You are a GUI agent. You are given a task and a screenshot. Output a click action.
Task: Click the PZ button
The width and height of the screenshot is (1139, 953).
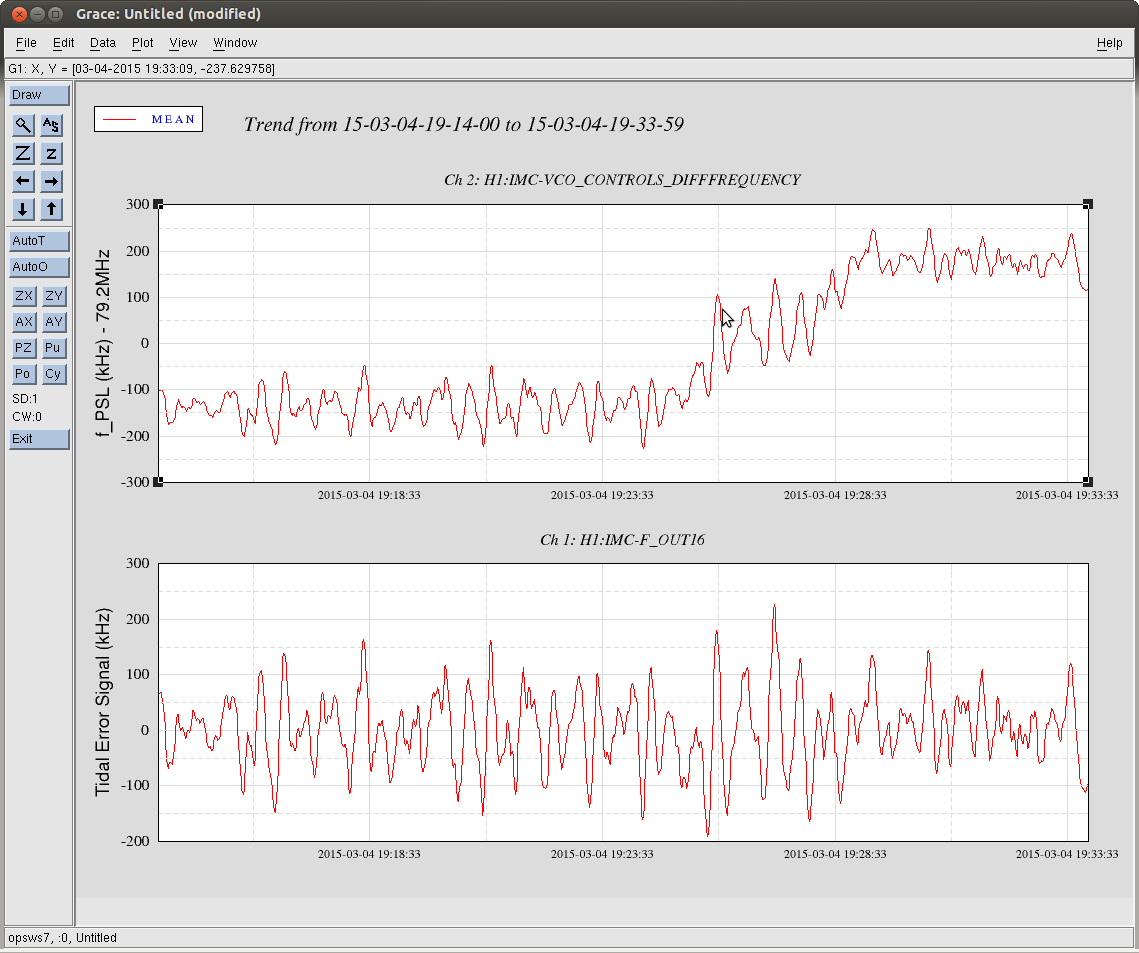click(24, 349)
